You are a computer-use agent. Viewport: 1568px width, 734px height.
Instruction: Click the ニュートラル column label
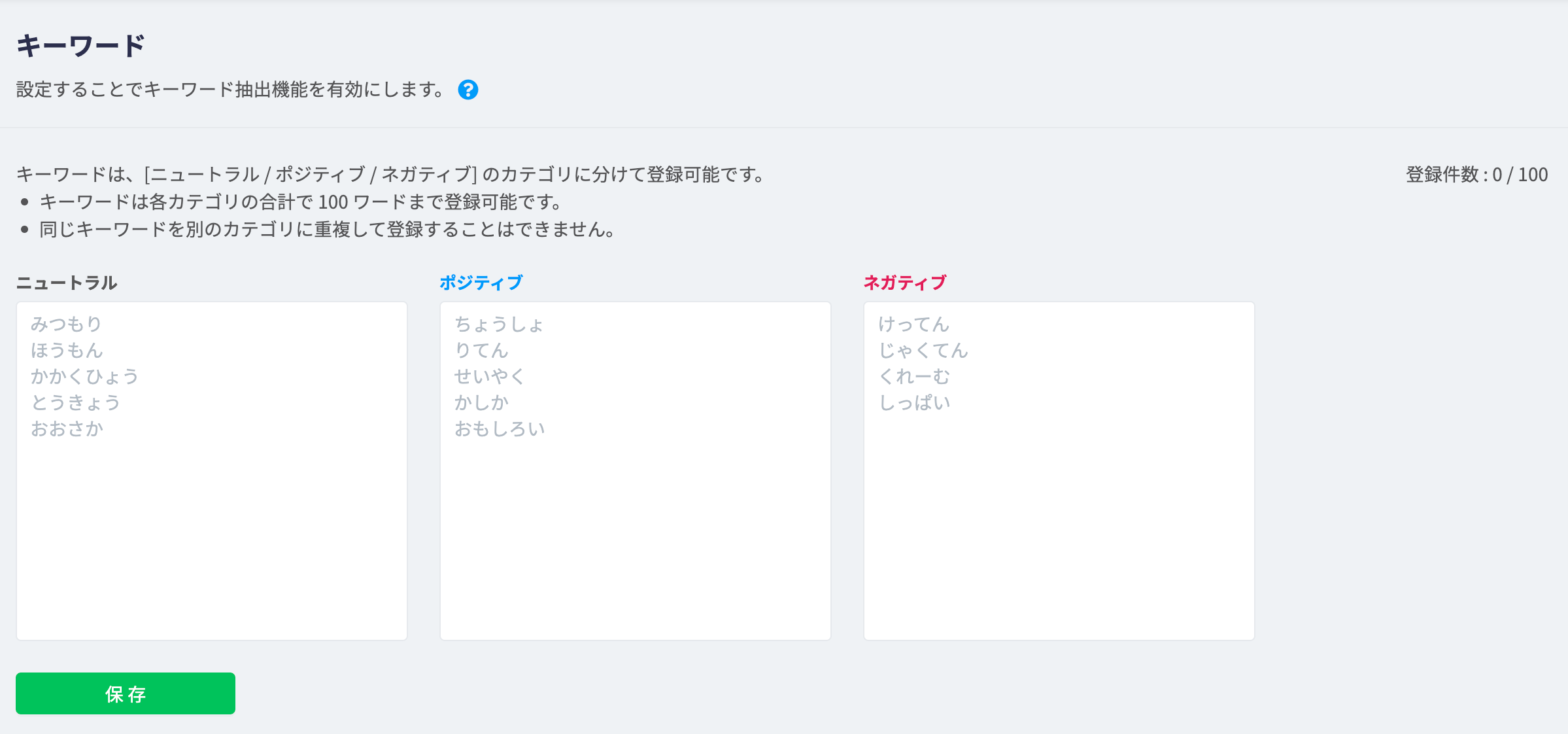click(67, 283)
